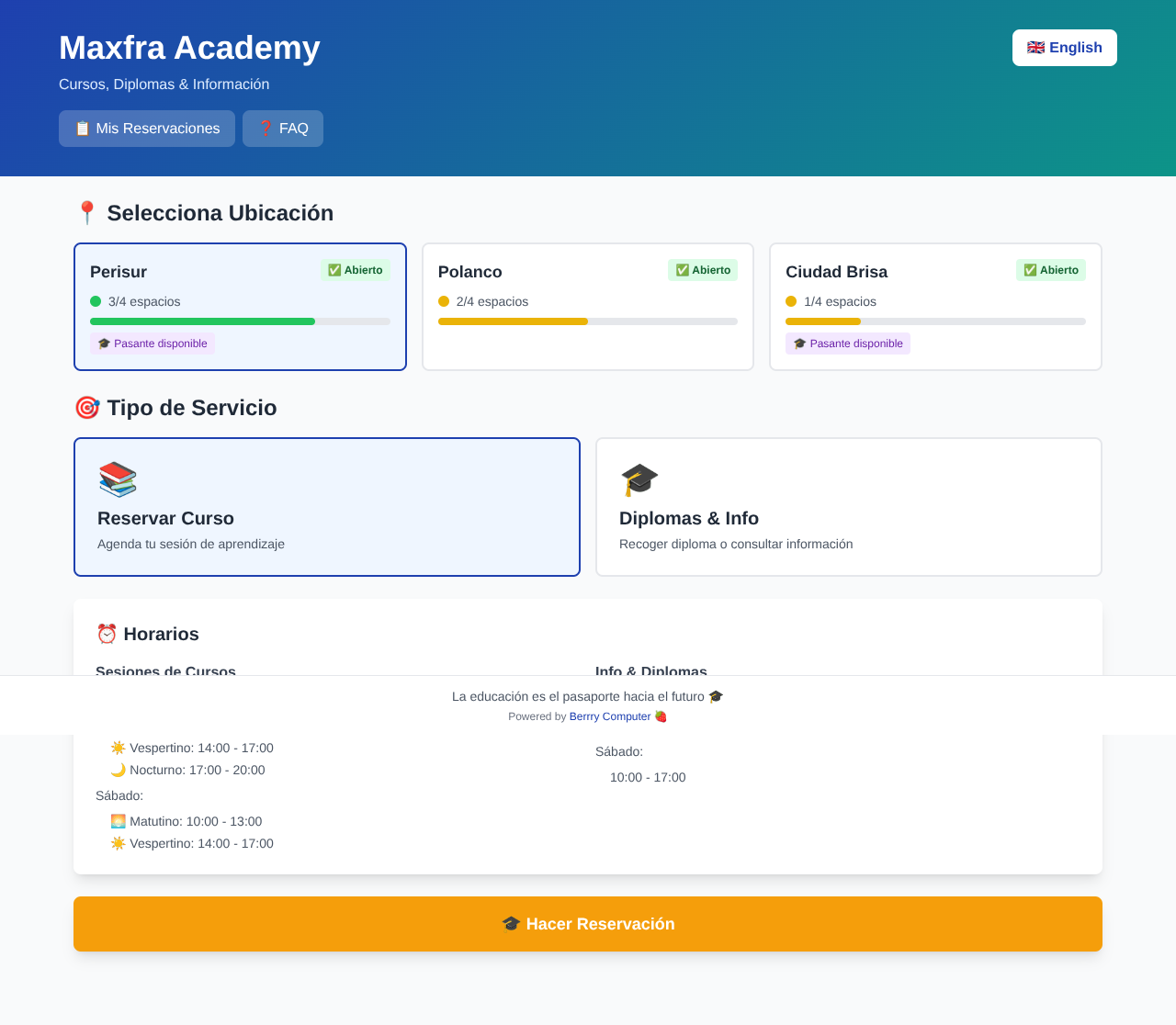The image size is (1176, 1025).
Task: Click the alarm clock icon beside Horarios
Action: [x=107, y=633]
